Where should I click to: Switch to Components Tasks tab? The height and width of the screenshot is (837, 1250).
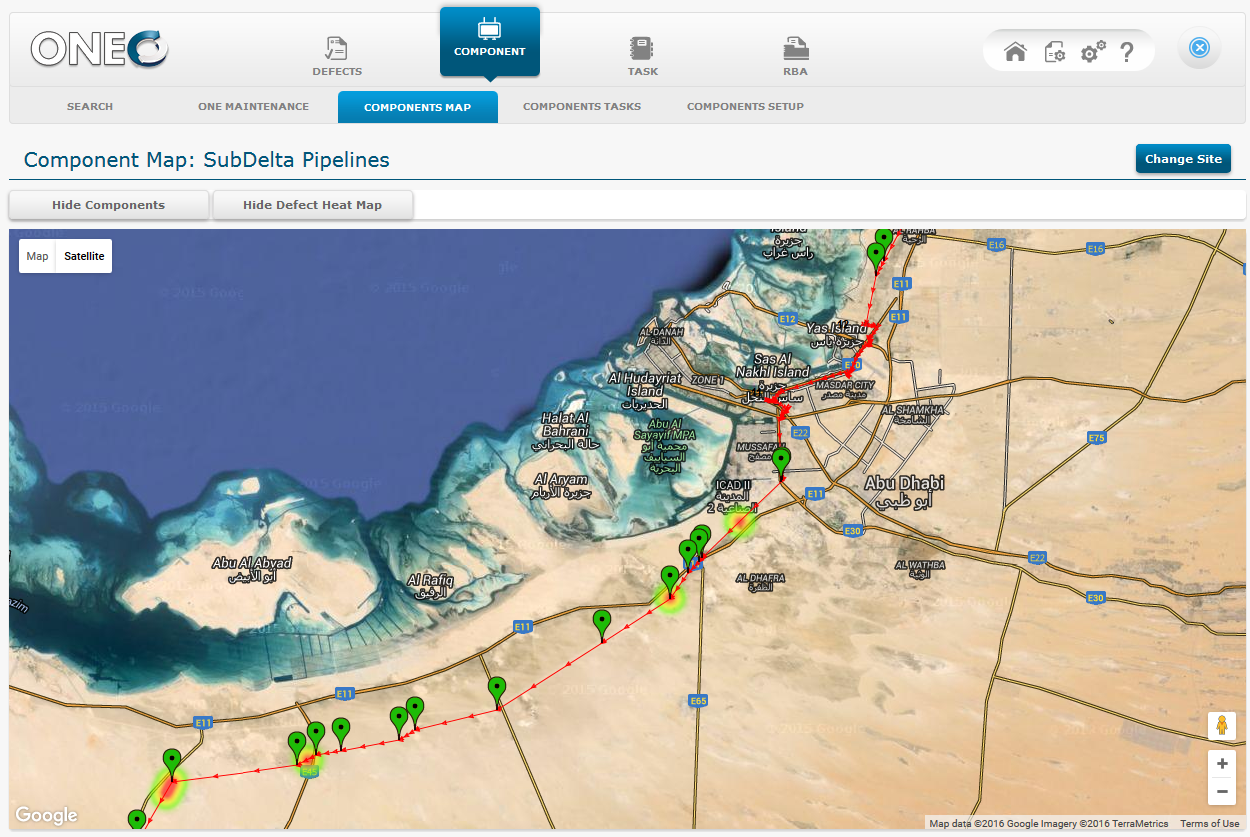pos(582,106)
